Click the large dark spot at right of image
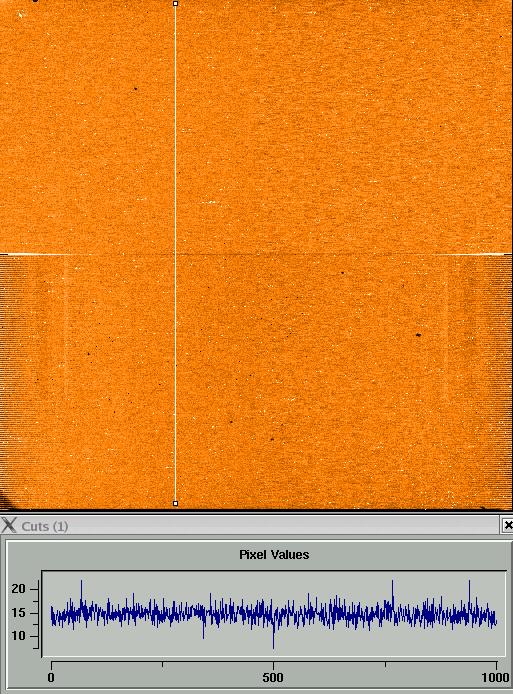Screen dimensions: 513x694 pos(418,335)
